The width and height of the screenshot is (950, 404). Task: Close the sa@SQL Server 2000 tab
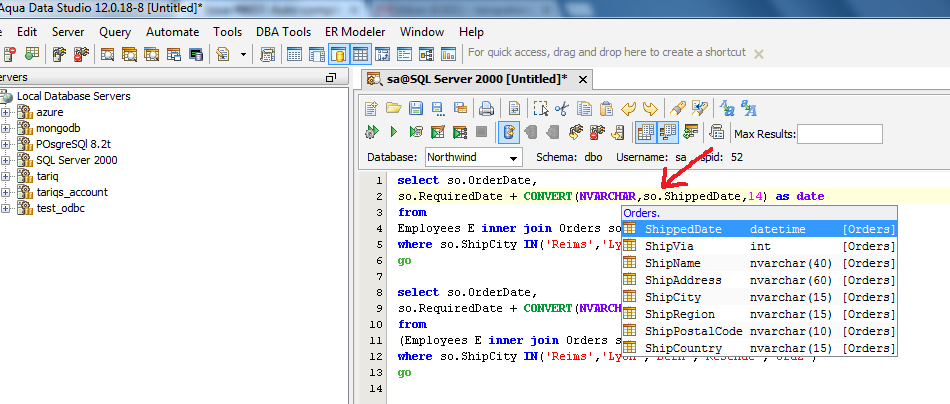pyautogui.click(x=582, y=79)
